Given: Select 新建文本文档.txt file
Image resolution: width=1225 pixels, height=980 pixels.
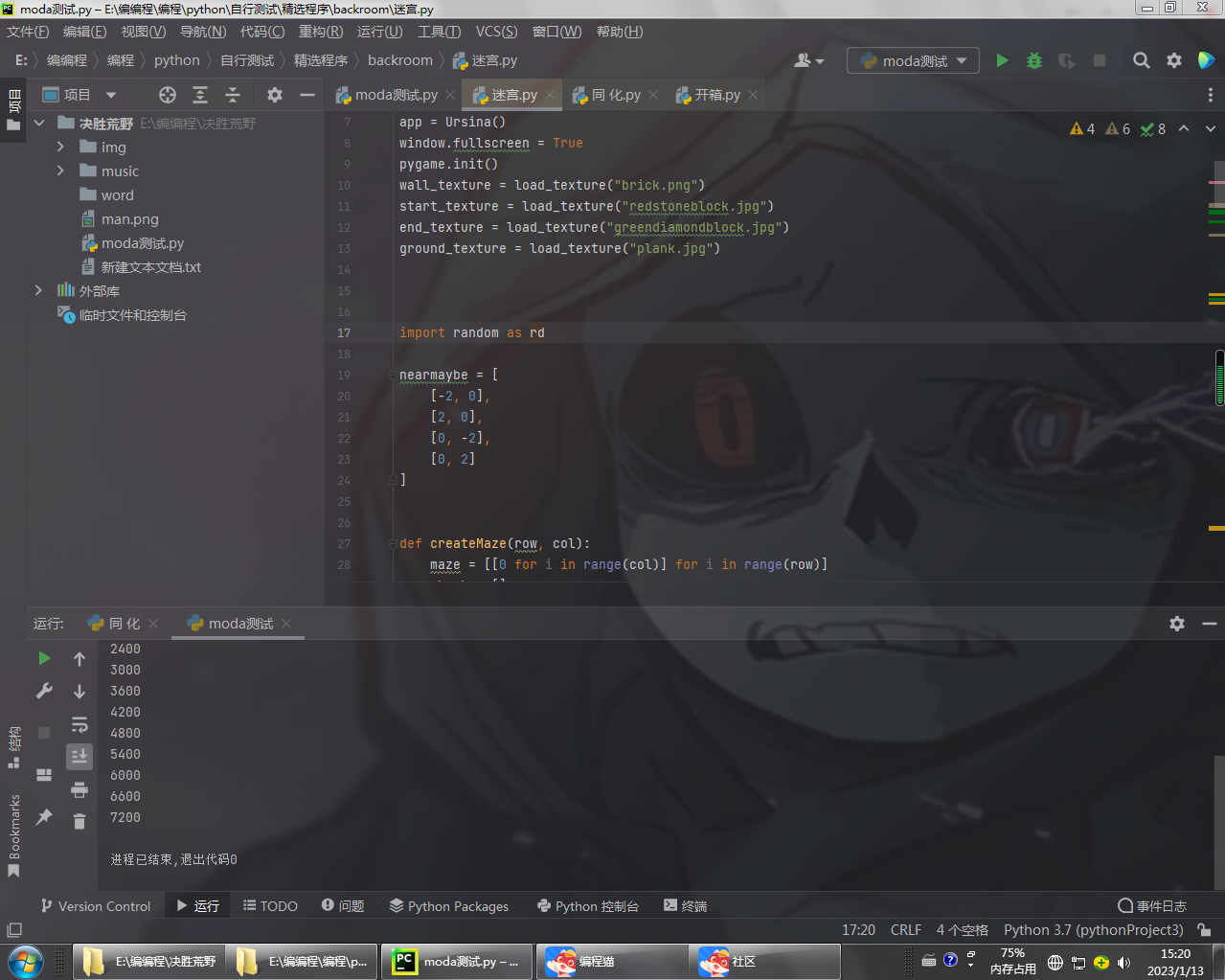Looking at the screenshot, I should (x=150, y=267).
